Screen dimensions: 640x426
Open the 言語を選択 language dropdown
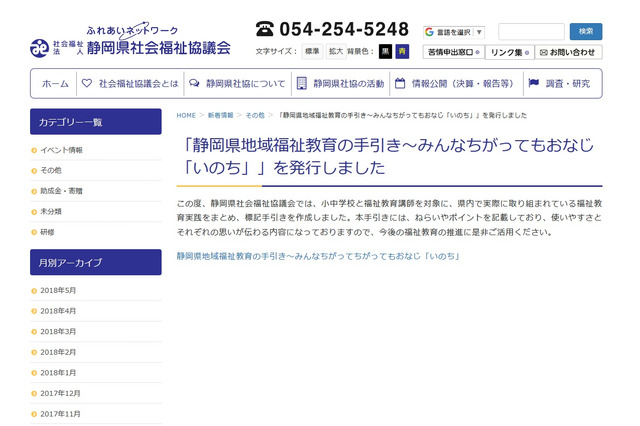tap(453, 32)
